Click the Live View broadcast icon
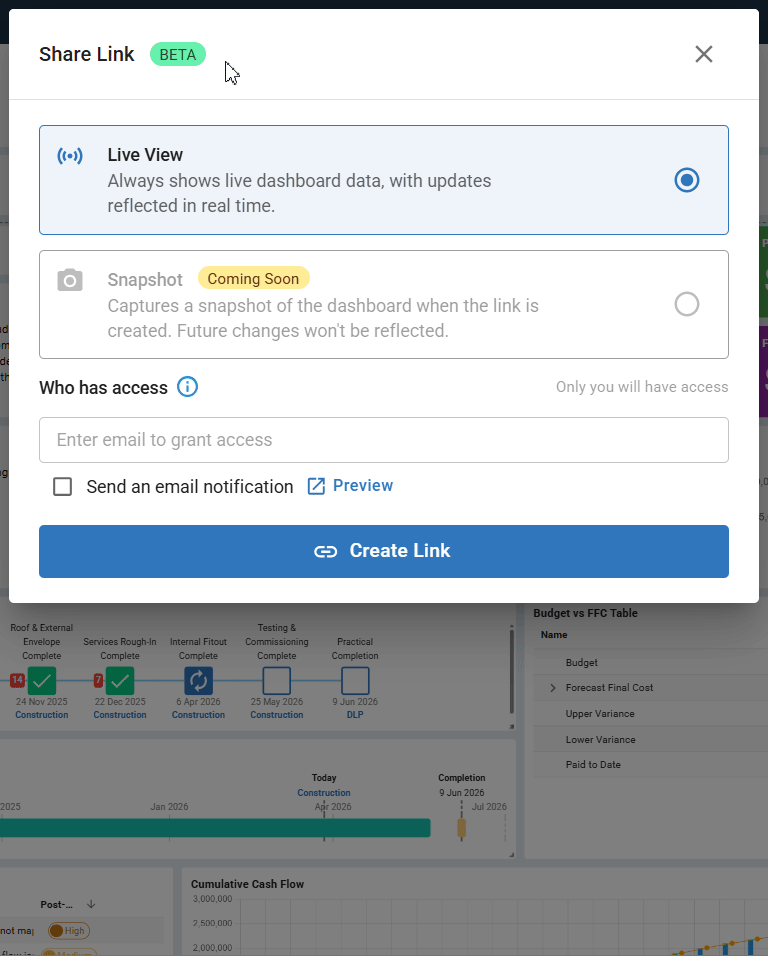Image resolution: width=768 pixels, height=956 pixels. tap(70, 156)
